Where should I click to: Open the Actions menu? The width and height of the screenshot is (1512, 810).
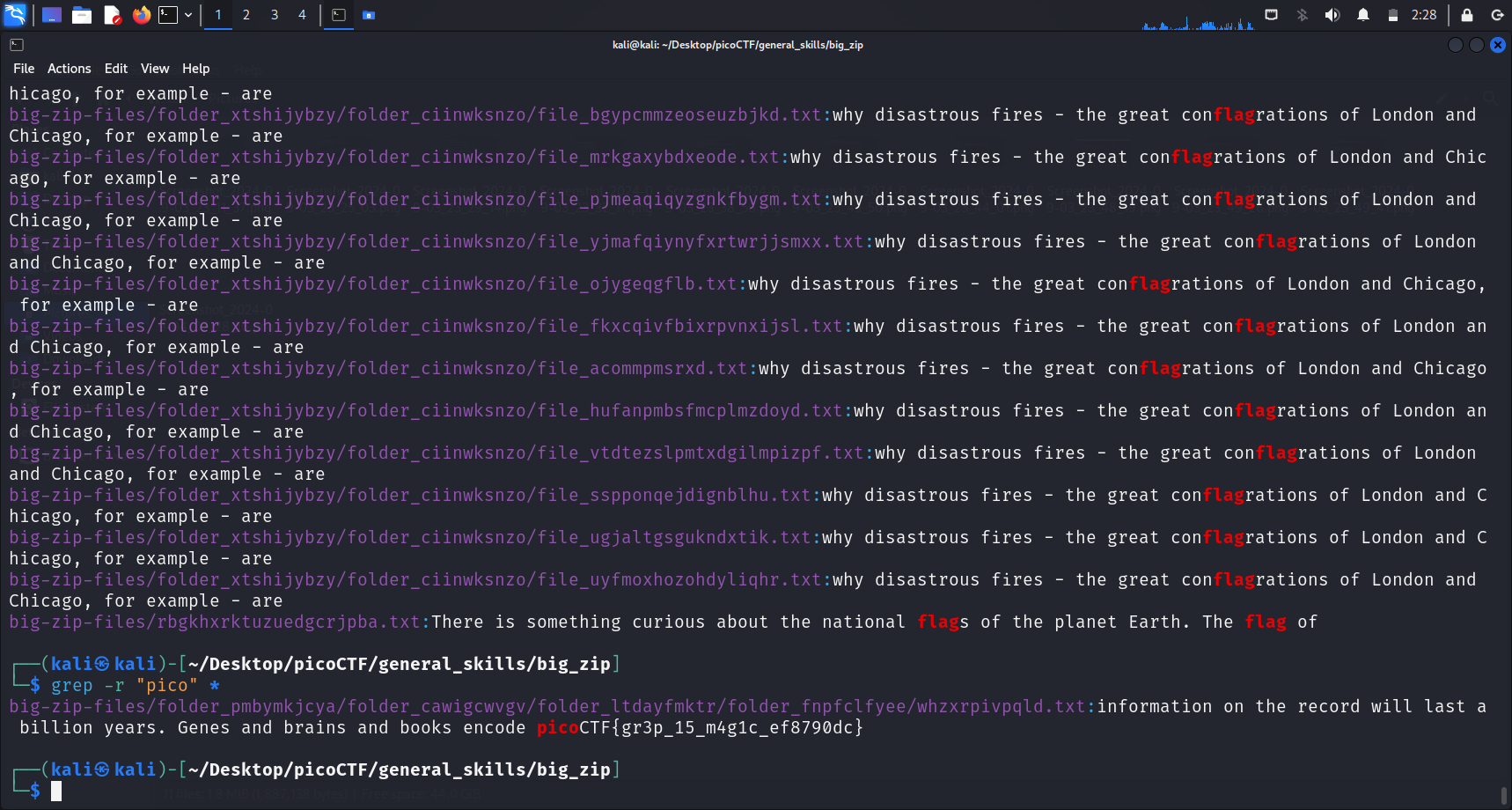click(69, 69)
